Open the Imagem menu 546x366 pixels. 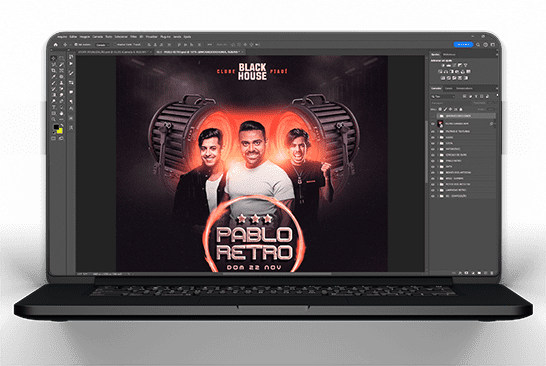pyautogui.click(x=85, y=37)
